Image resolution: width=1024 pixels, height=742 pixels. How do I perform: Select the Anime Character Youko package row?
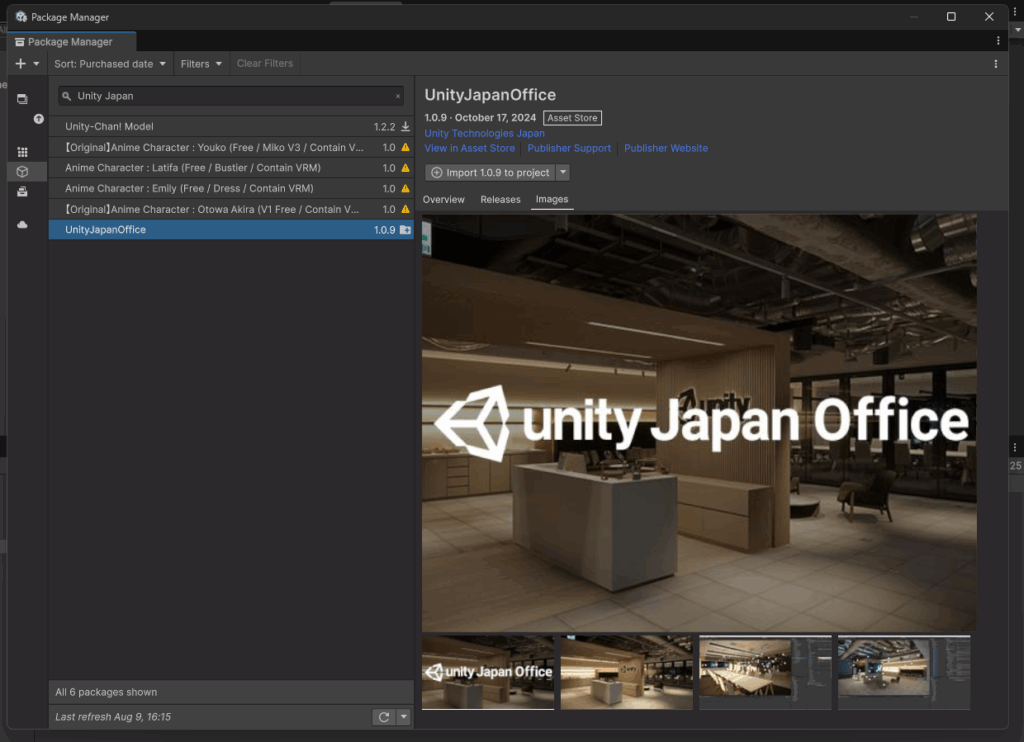coord(231,148)
